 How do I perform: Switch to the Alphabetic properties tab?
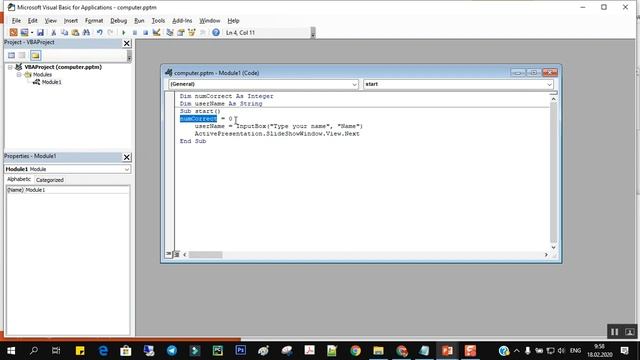point(19,180)
